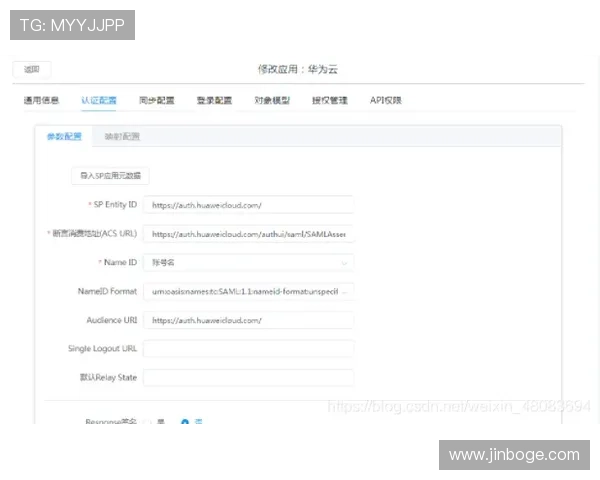Switch to the 授权管理 tab
Screen dimensions: 600x480
click(330, 100)
